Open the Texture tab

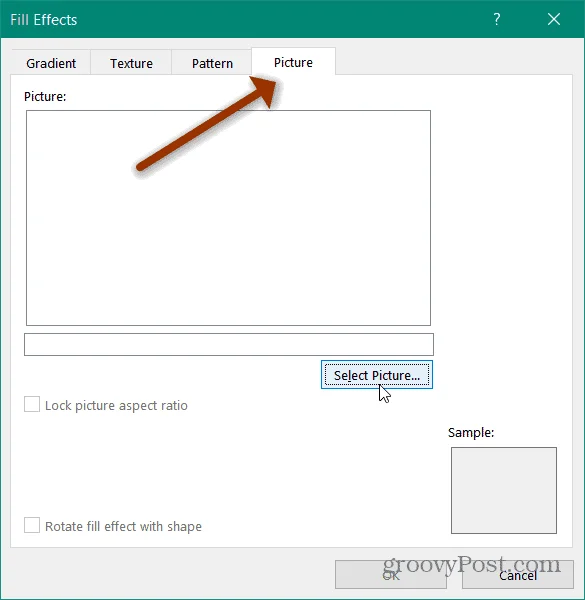[131, 63]
